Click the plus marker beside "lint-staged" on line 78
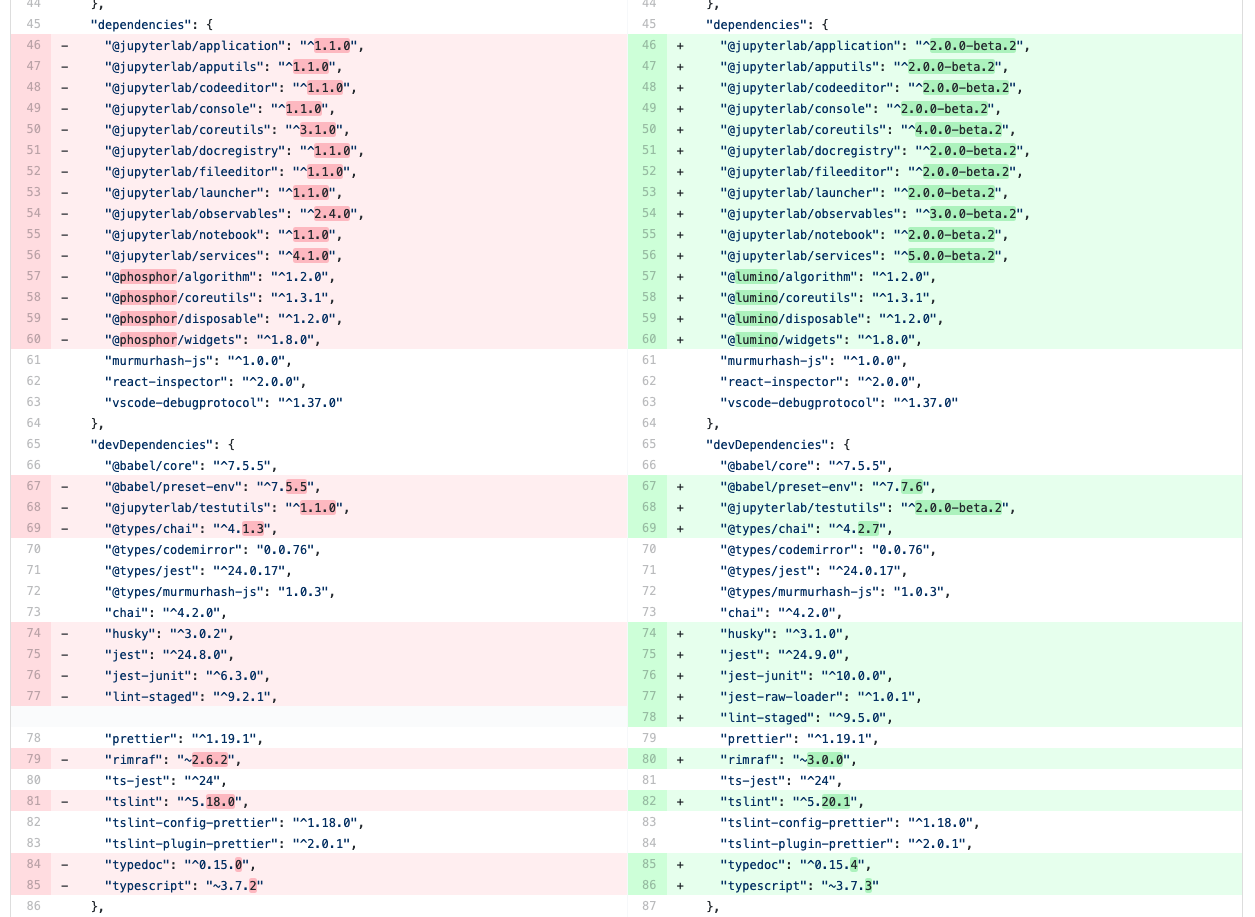Viewport: 1255px width, 917px height. (680, 717)
